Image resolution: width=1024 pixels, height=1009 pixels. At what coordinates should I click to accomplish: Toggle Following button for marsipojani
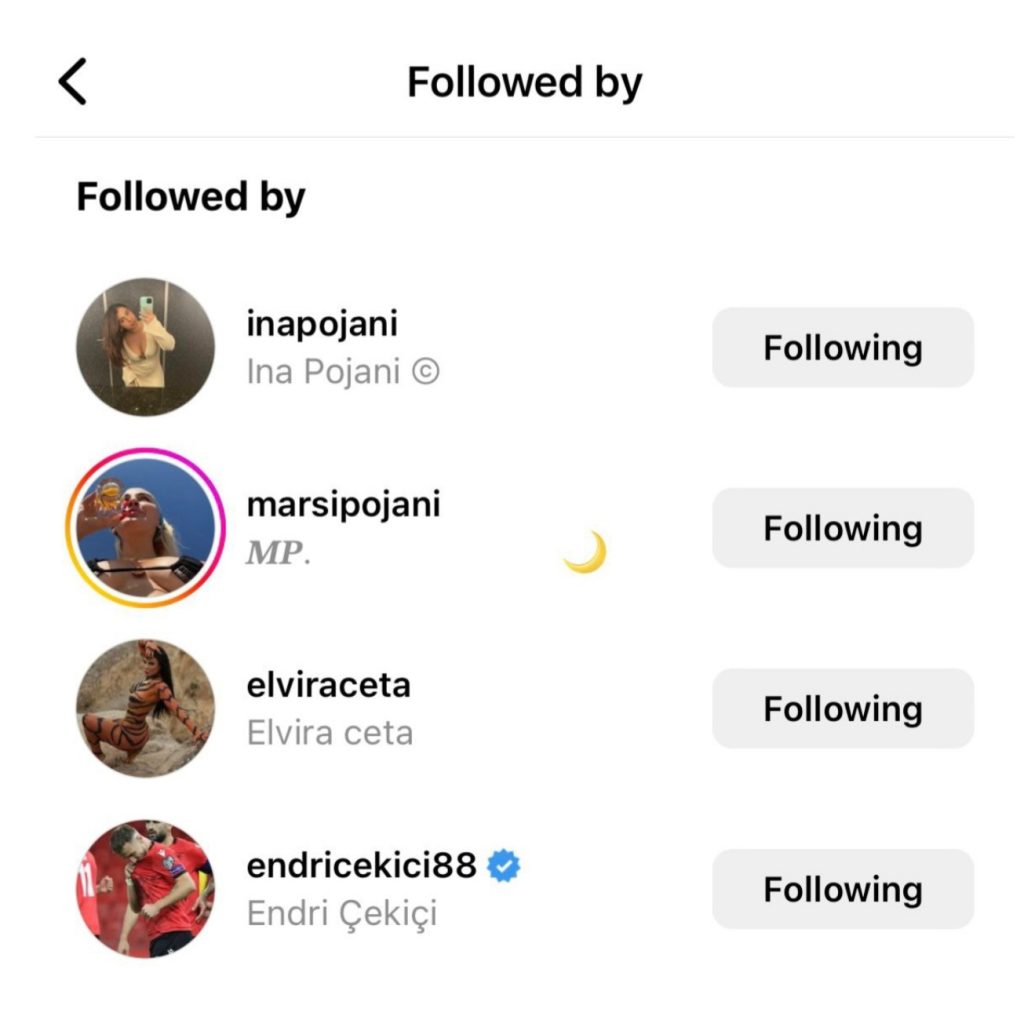click(x=842, y=528)
